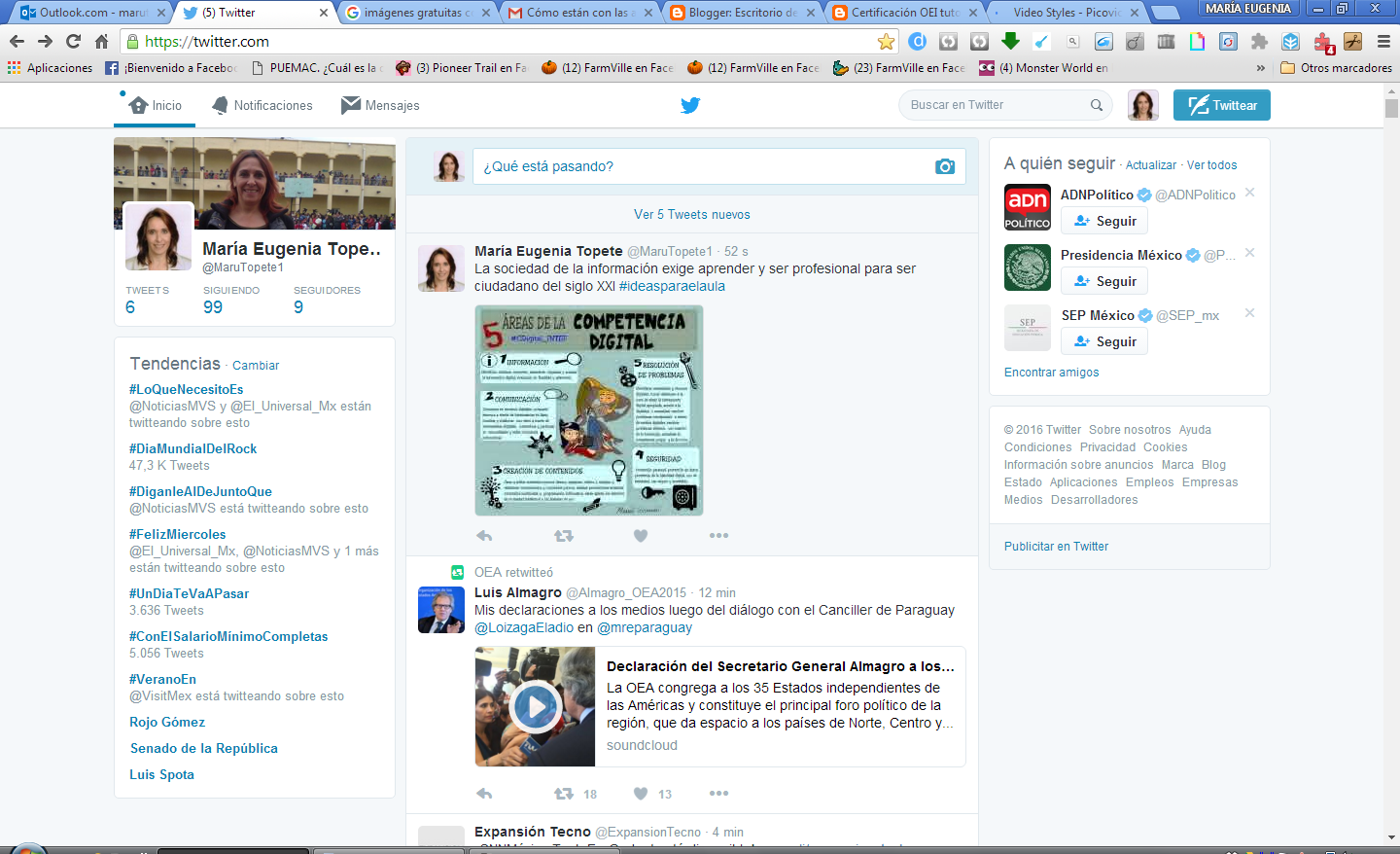Go to the browser home page icon
Image resolution: width=1400 pixels, height=854 pixels.
[x=101, y=41]
